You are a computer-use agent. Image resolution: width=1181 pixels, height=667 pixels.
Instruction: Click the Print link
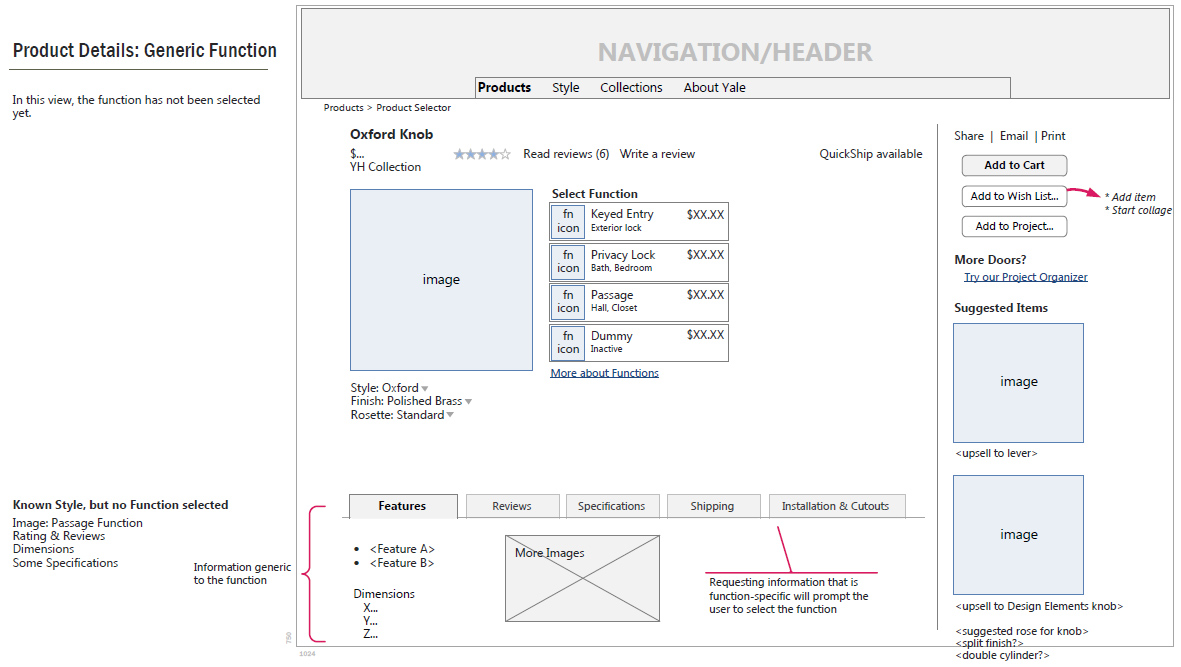click(1053, 136)
